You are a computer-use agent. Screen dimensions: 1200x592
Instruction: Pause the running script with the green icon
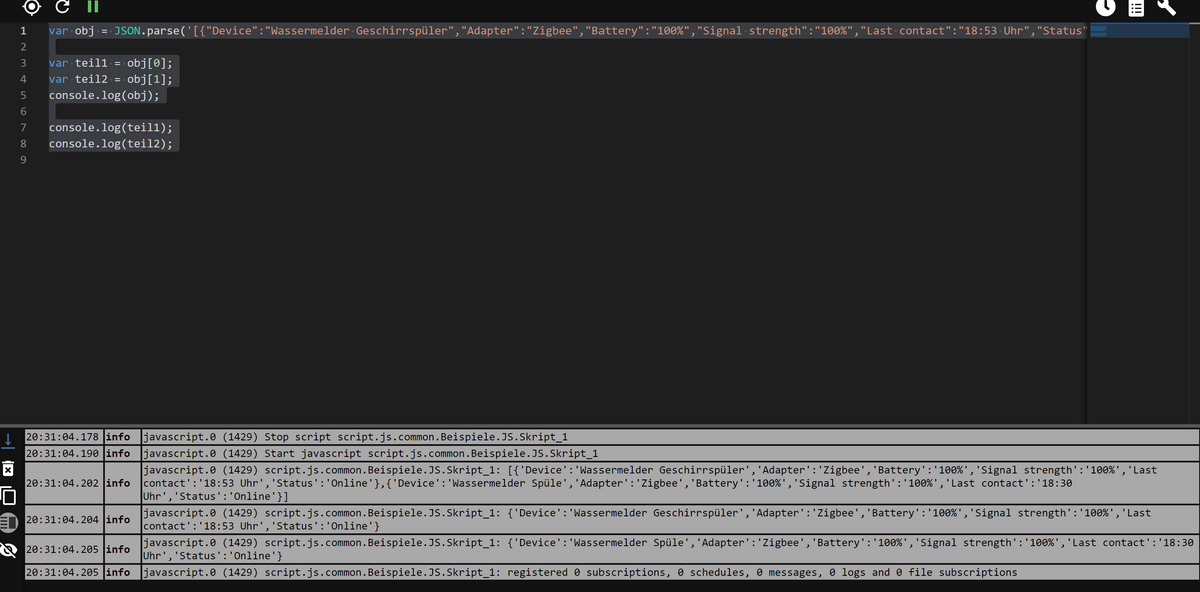[92, 7]
